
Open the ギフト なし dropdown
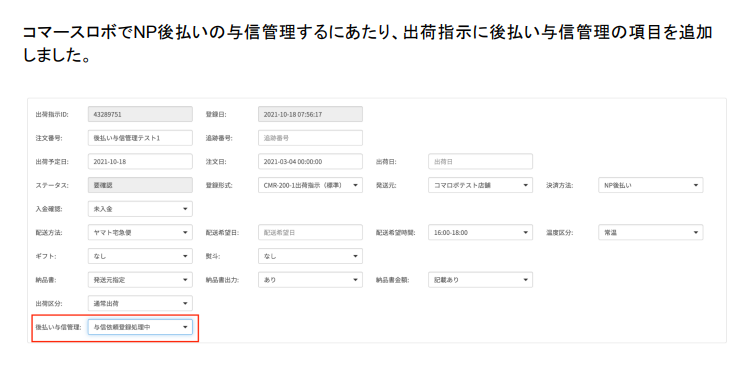pyautogui.click(x=140, y=256)
